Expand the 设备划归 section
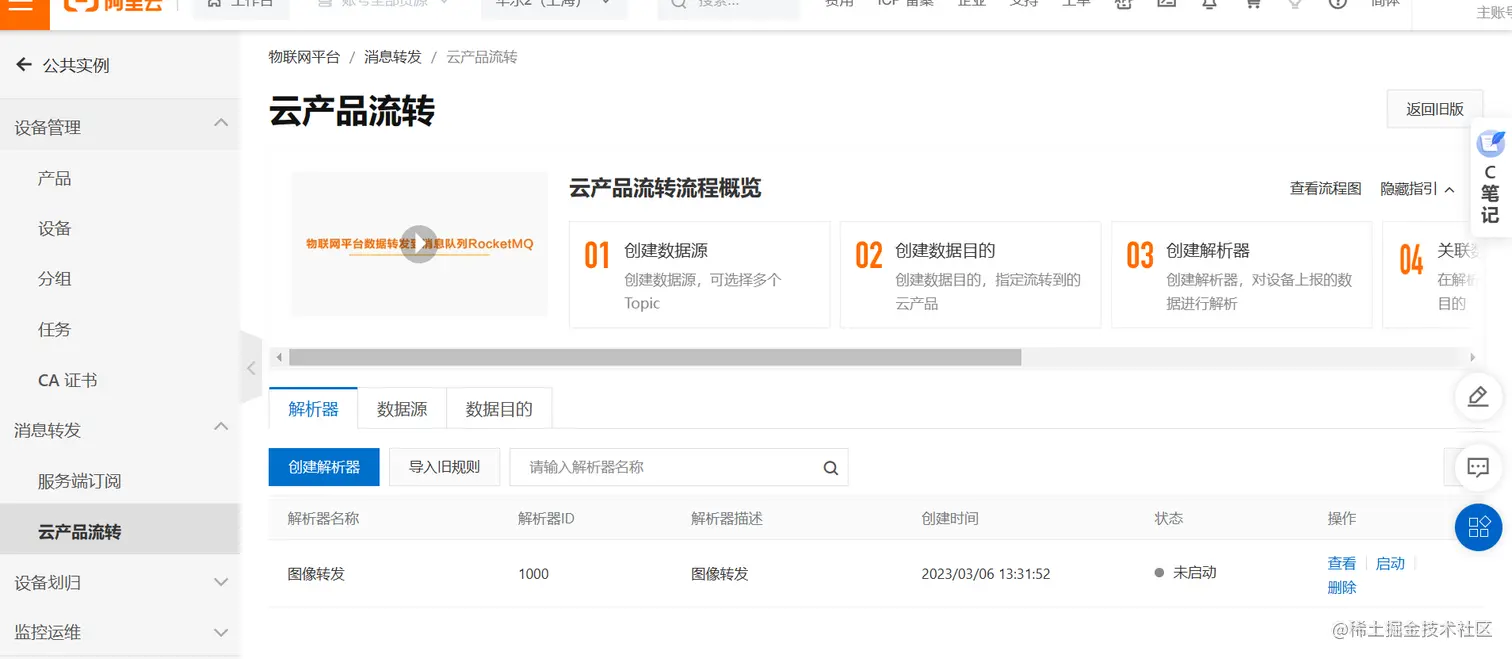Viewport: 1512px width, 659px height. point(221,582)
